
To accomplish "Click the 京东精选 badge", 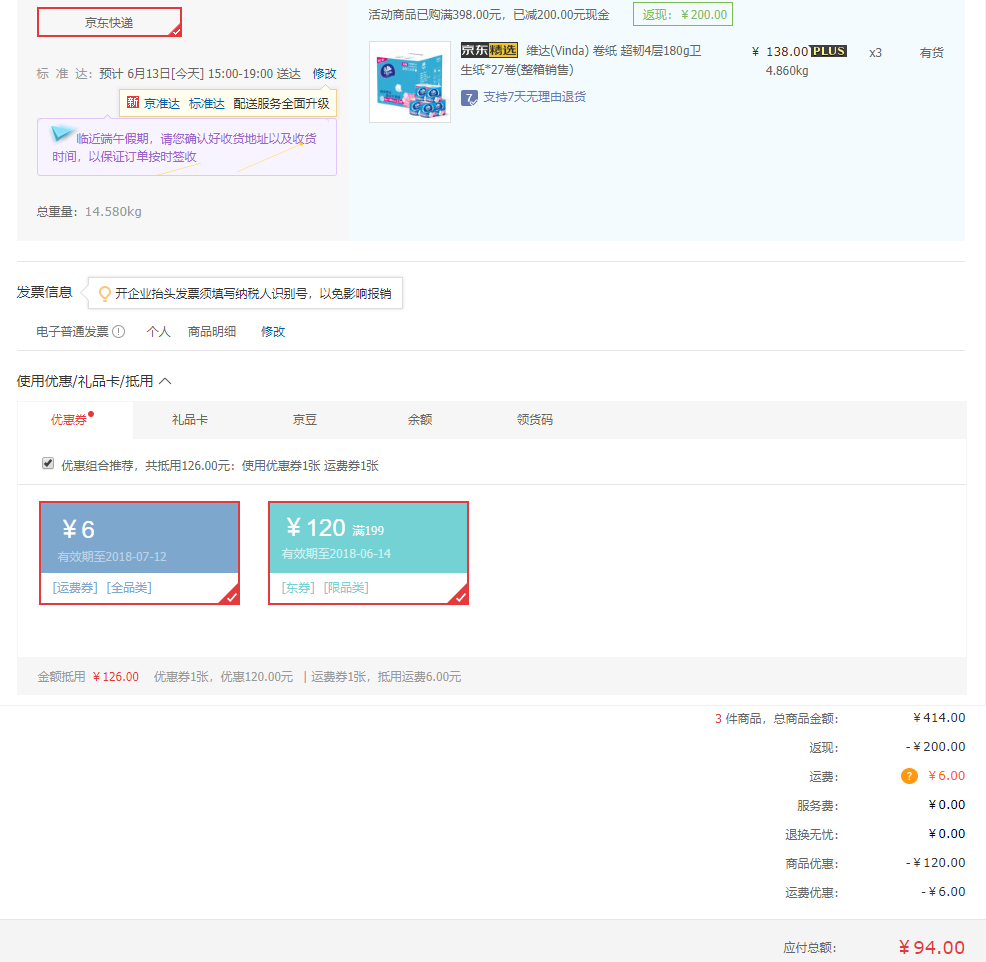I will (x=489, y=50).
